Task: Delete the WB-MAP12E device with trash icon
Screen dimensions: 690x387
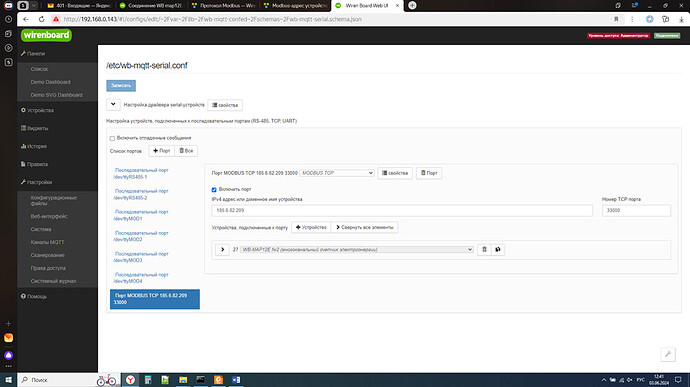Action: tap(484, 250)
